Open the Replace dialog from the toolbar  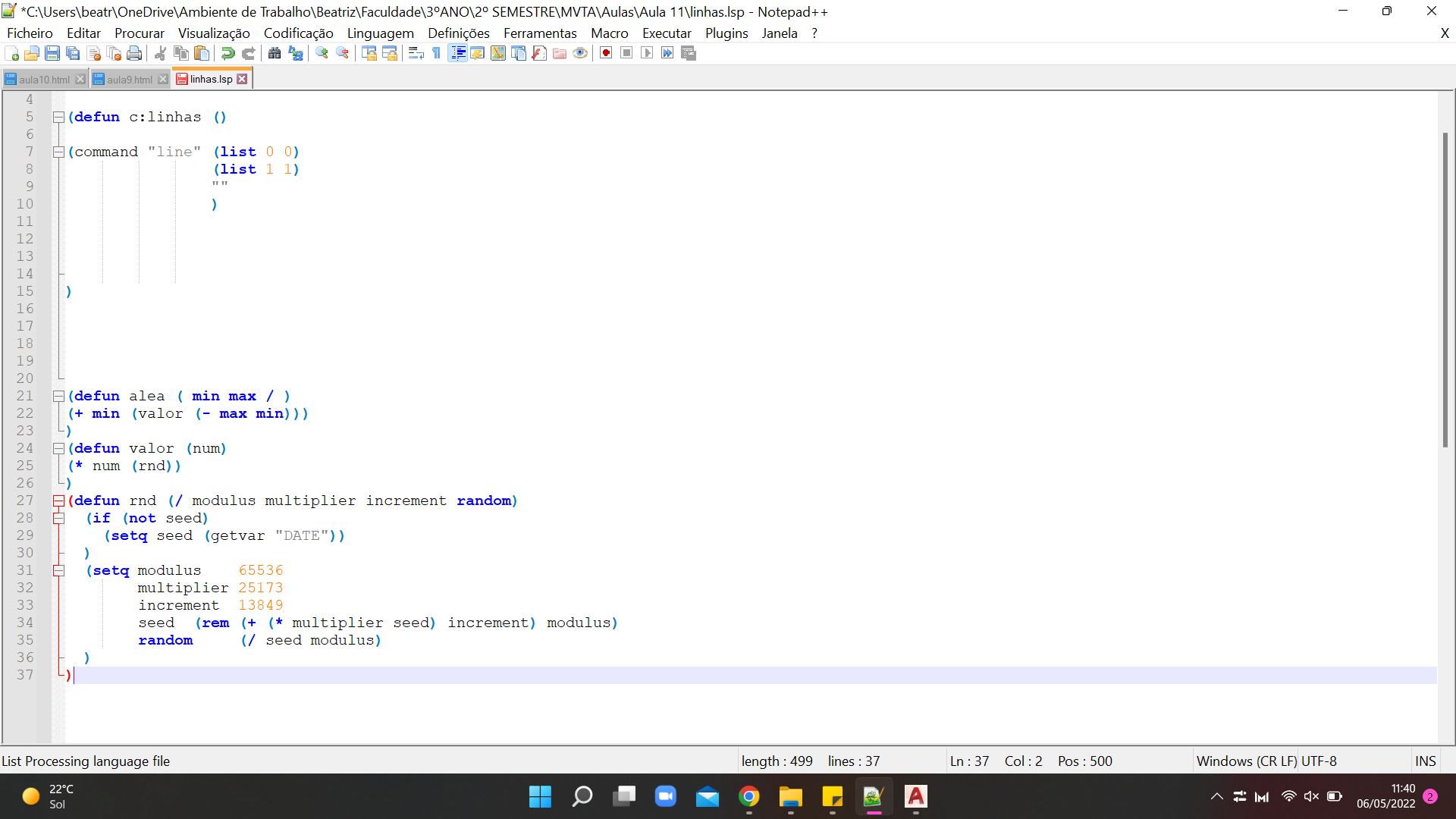295,53
